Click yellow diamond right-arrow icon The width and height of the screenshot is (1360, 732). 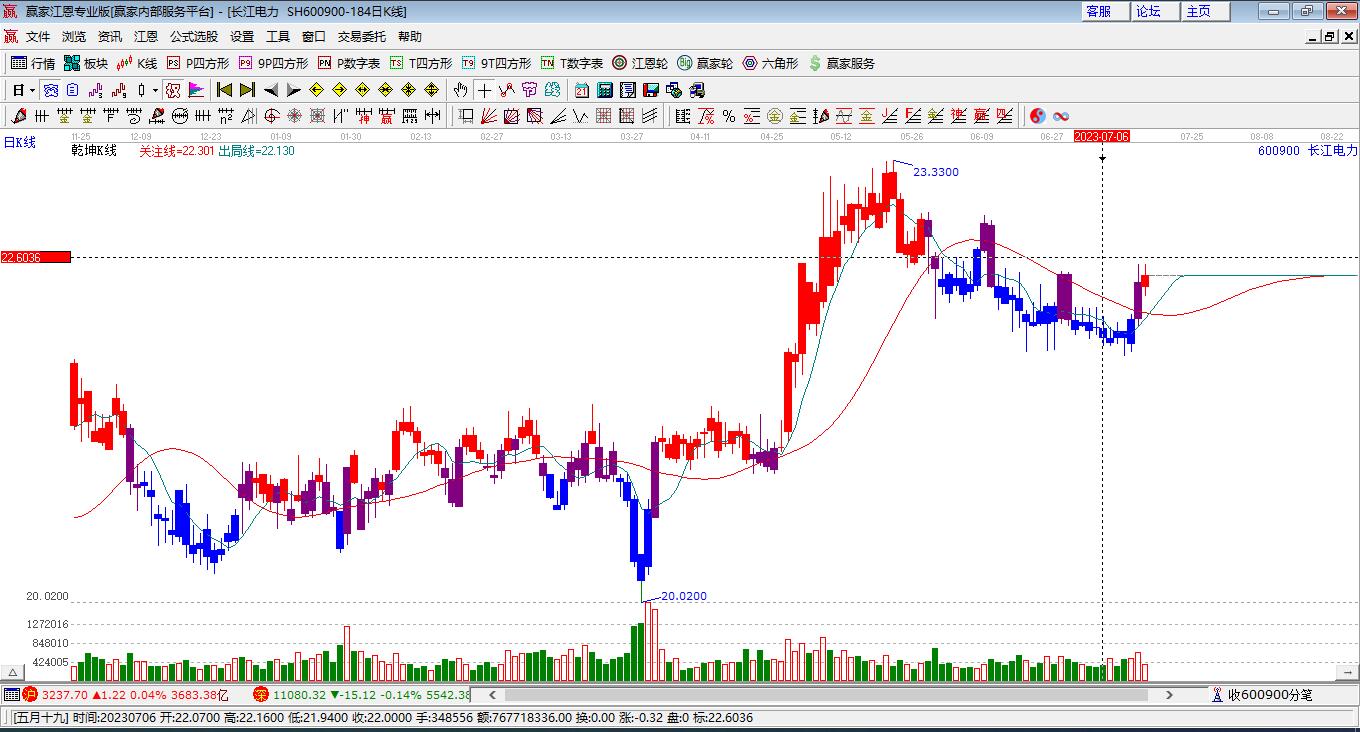point(340,90)
